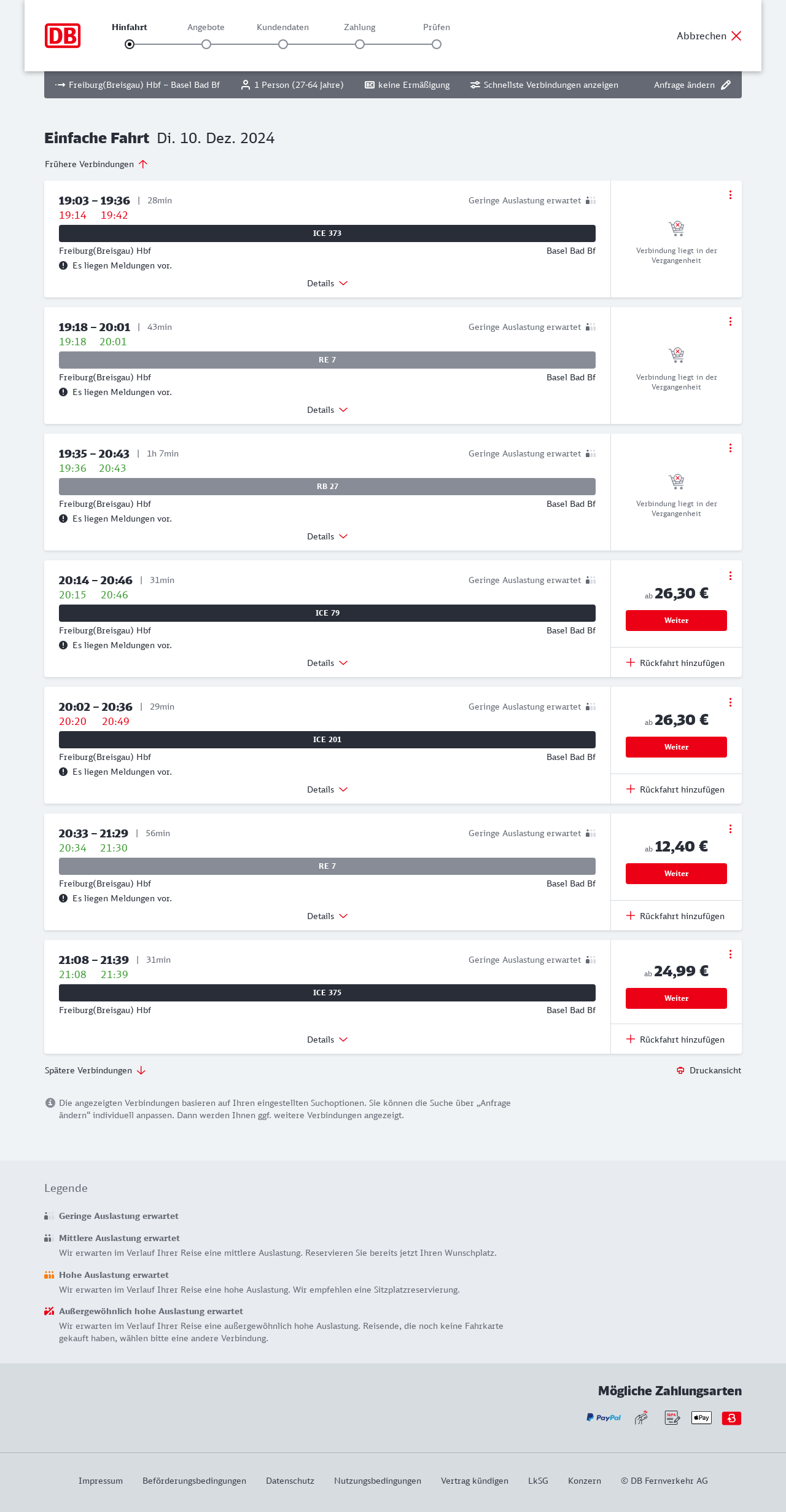Viewport: 786px width, 1512px height.
Task: Open the three-dot menu for ICE 373
Action: tap(730, 195)
